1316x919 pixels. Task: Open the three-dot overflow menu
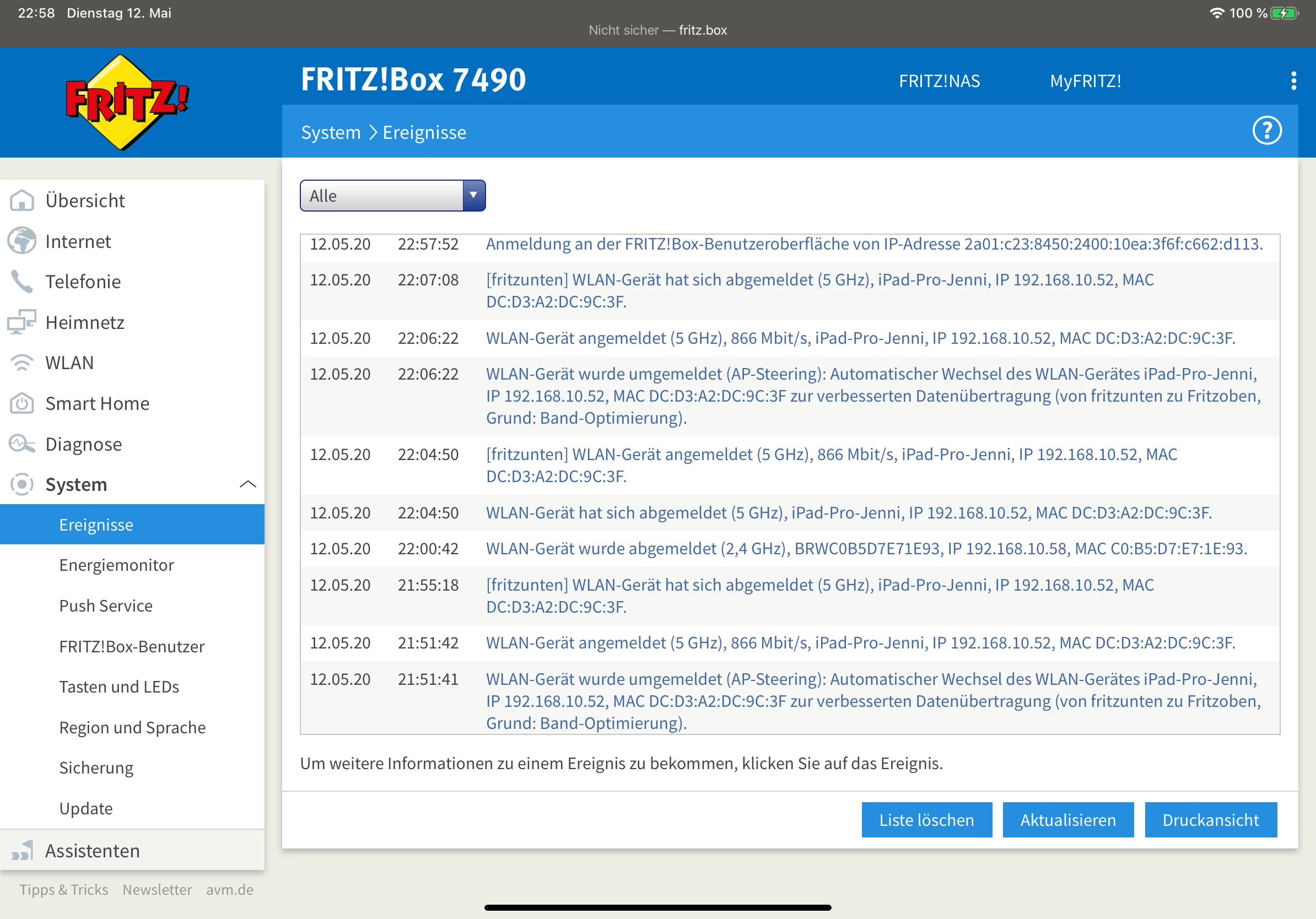[x=1293, y=81]
